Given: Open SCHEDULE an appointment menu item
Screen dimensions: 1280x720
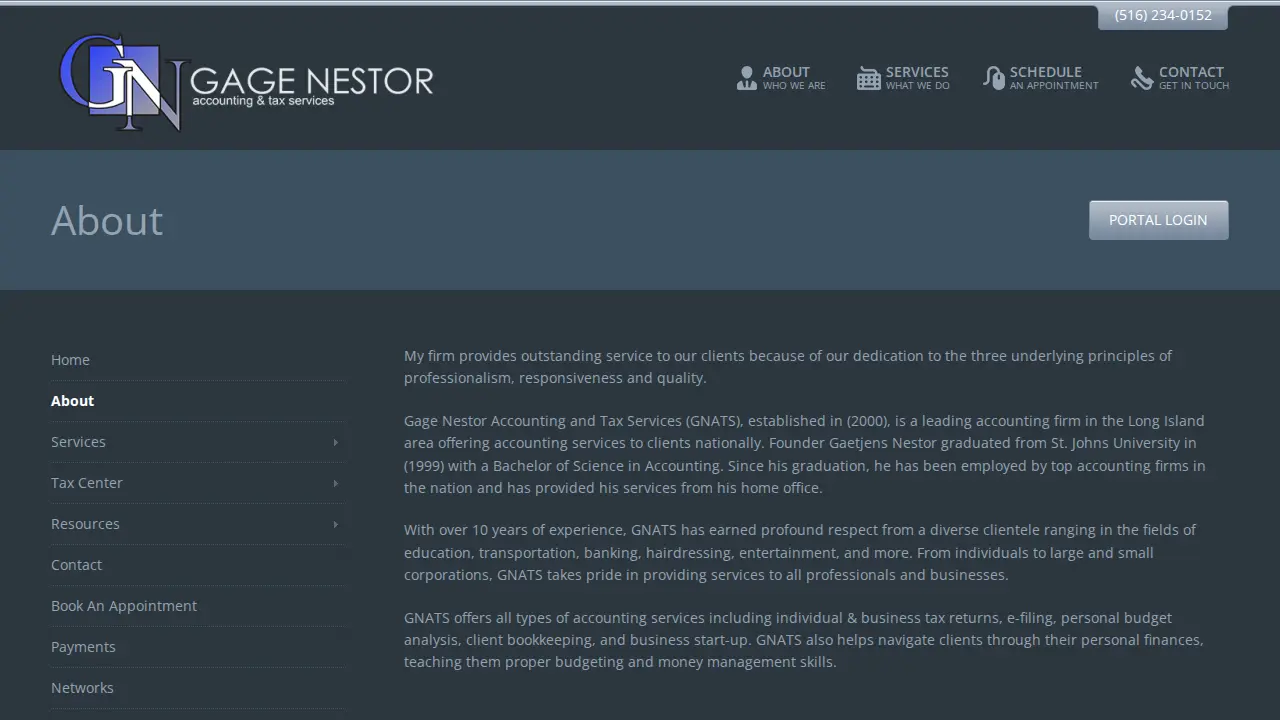Looking at the screenshot, I should tap(1041, 78).
